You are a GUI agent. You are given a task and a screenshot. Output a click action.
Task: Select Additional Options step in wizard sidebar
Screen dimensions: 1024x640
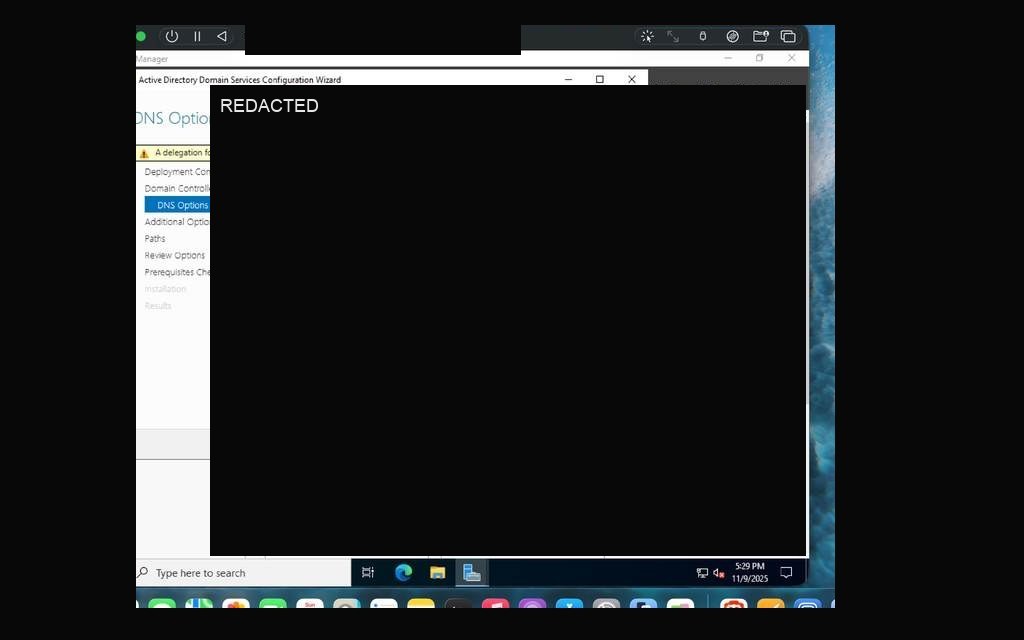177,222
